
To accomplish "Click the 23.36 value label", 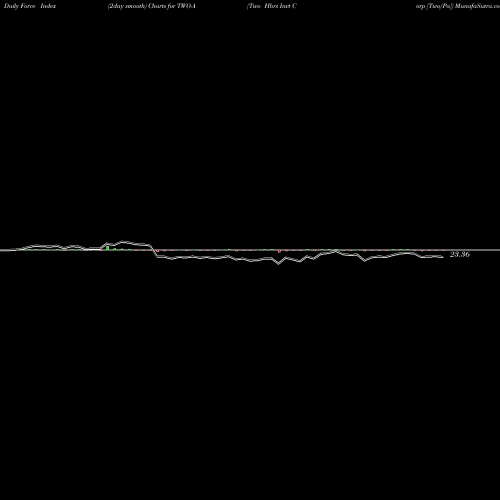I will pyautogui.click(x=460, y=254).
